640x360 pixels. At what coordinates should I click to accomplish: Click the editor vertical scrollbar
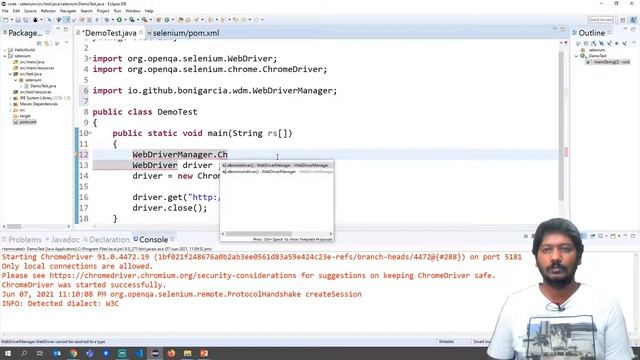click(x=561, y=127)
